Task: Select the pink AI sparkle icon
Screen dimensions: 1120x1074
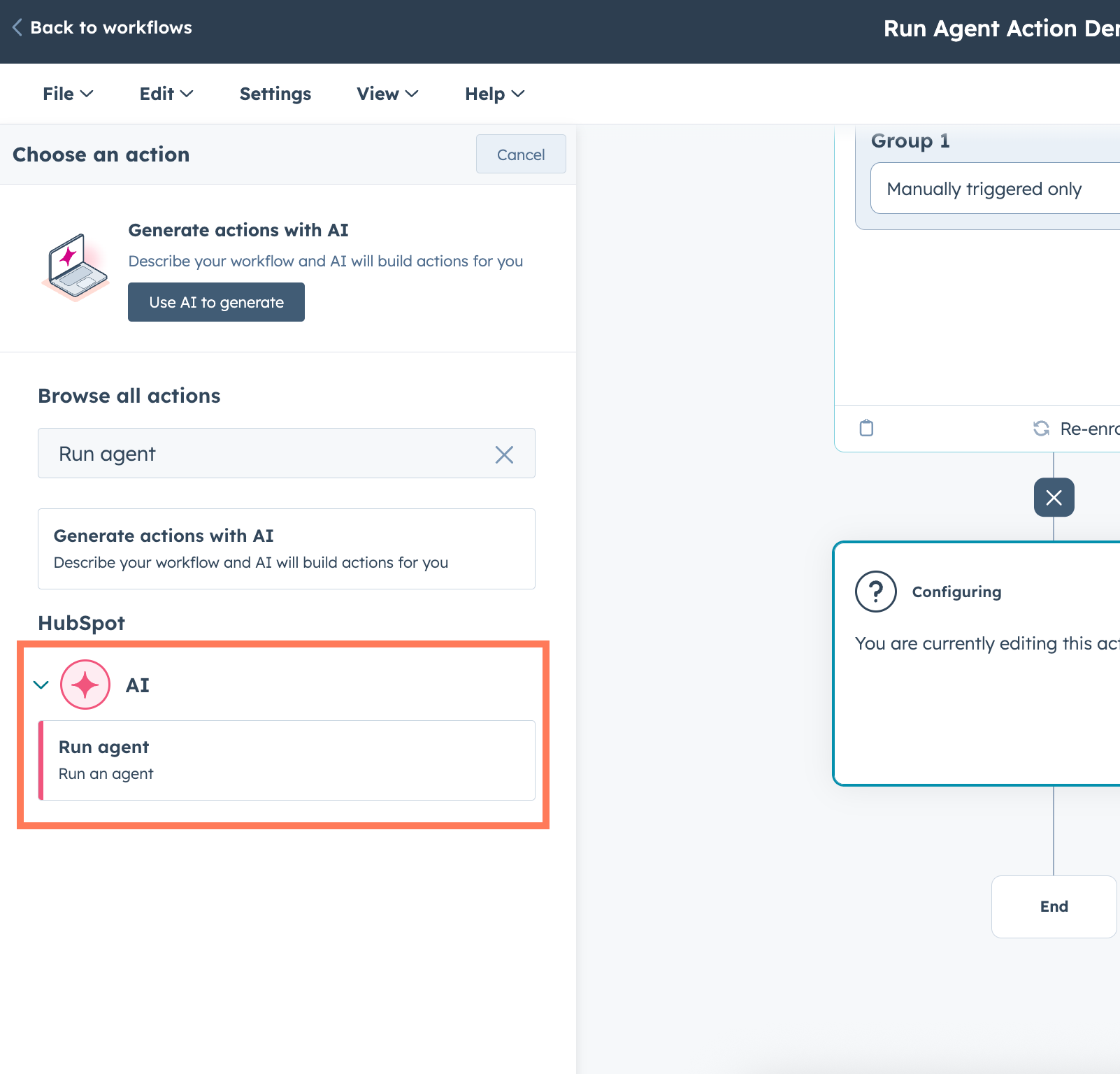Action: [85, 685]
